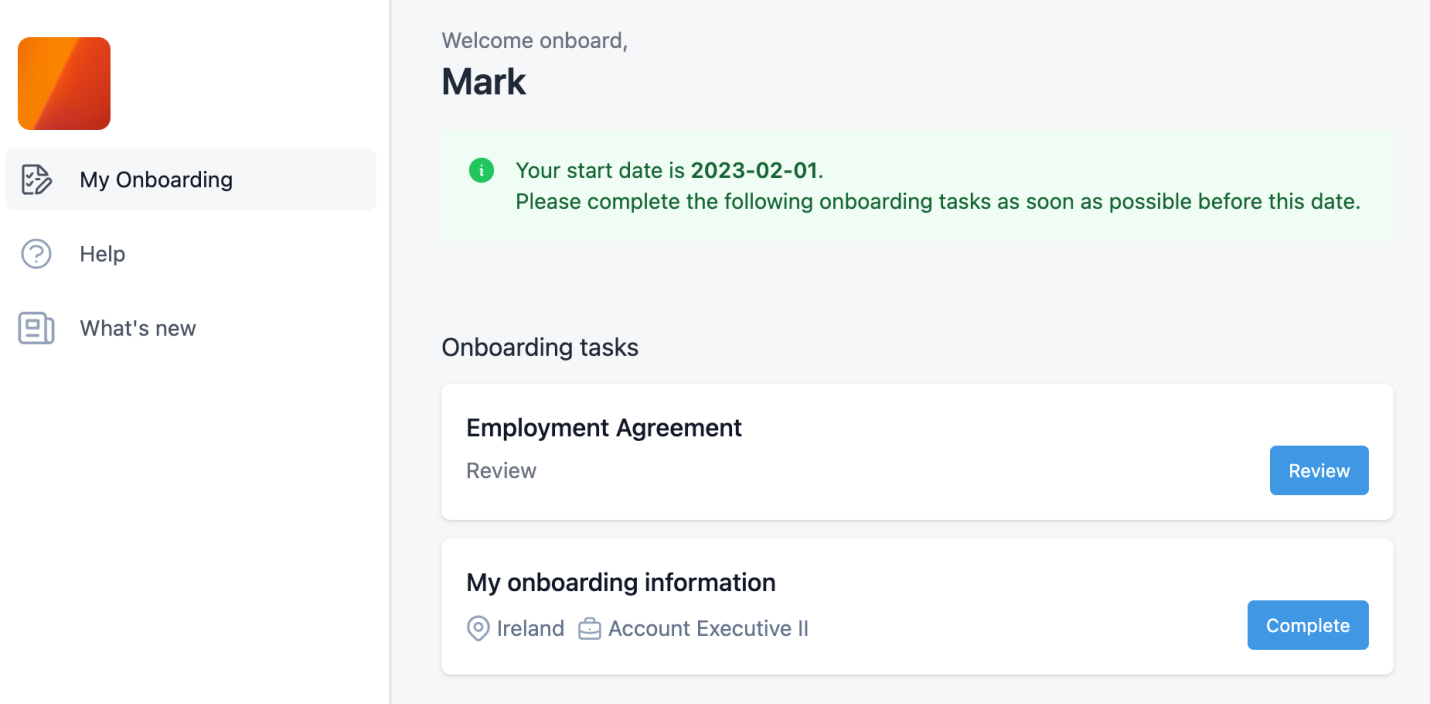Click the Account Executive II job title

pos(708,629)
